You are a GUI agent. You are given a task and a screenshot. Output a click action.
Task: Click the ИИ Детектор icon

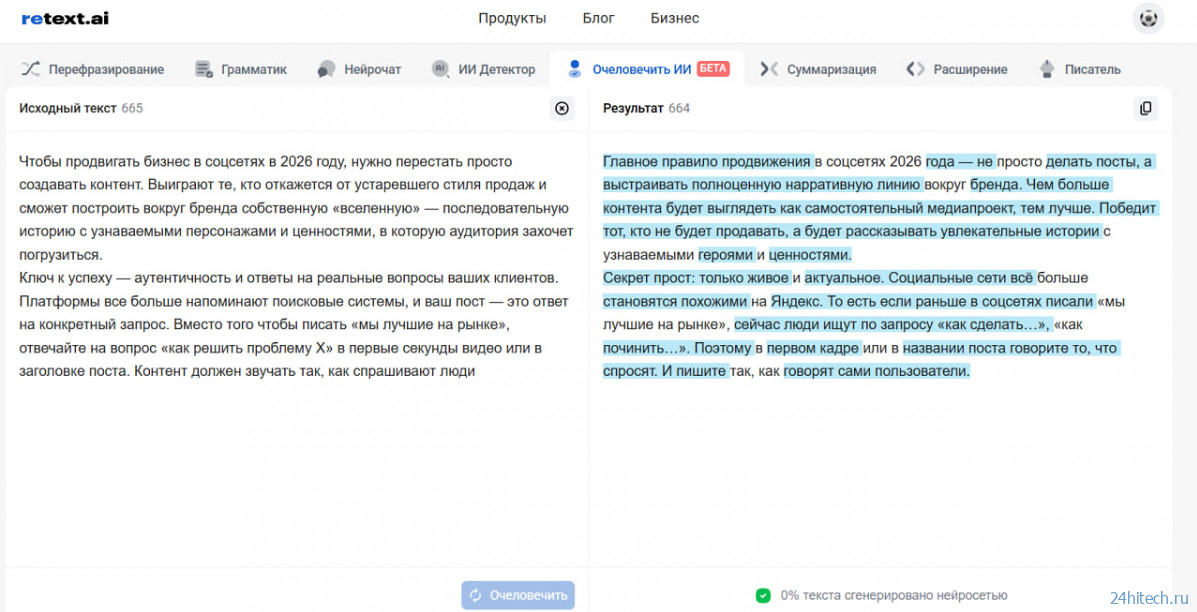coord(440,69)
